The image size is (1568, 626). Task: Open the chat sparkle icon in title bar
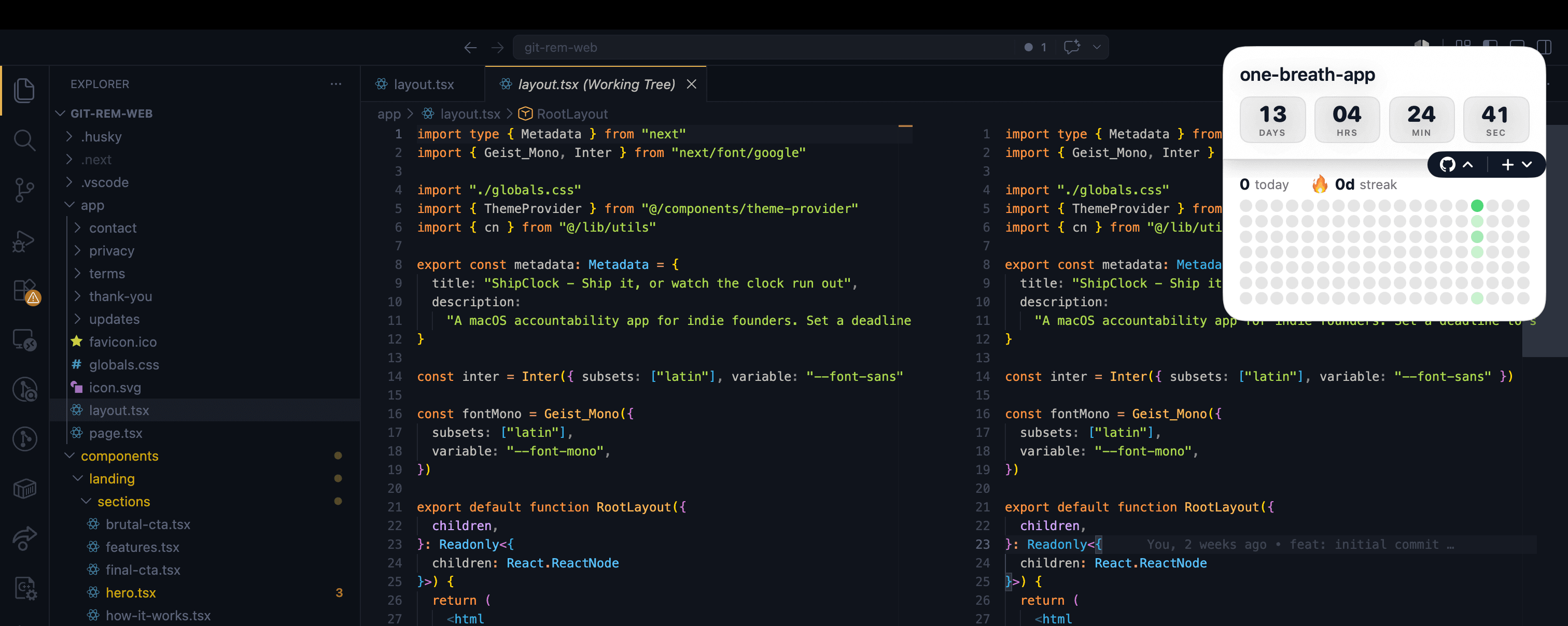(1072, 47)
